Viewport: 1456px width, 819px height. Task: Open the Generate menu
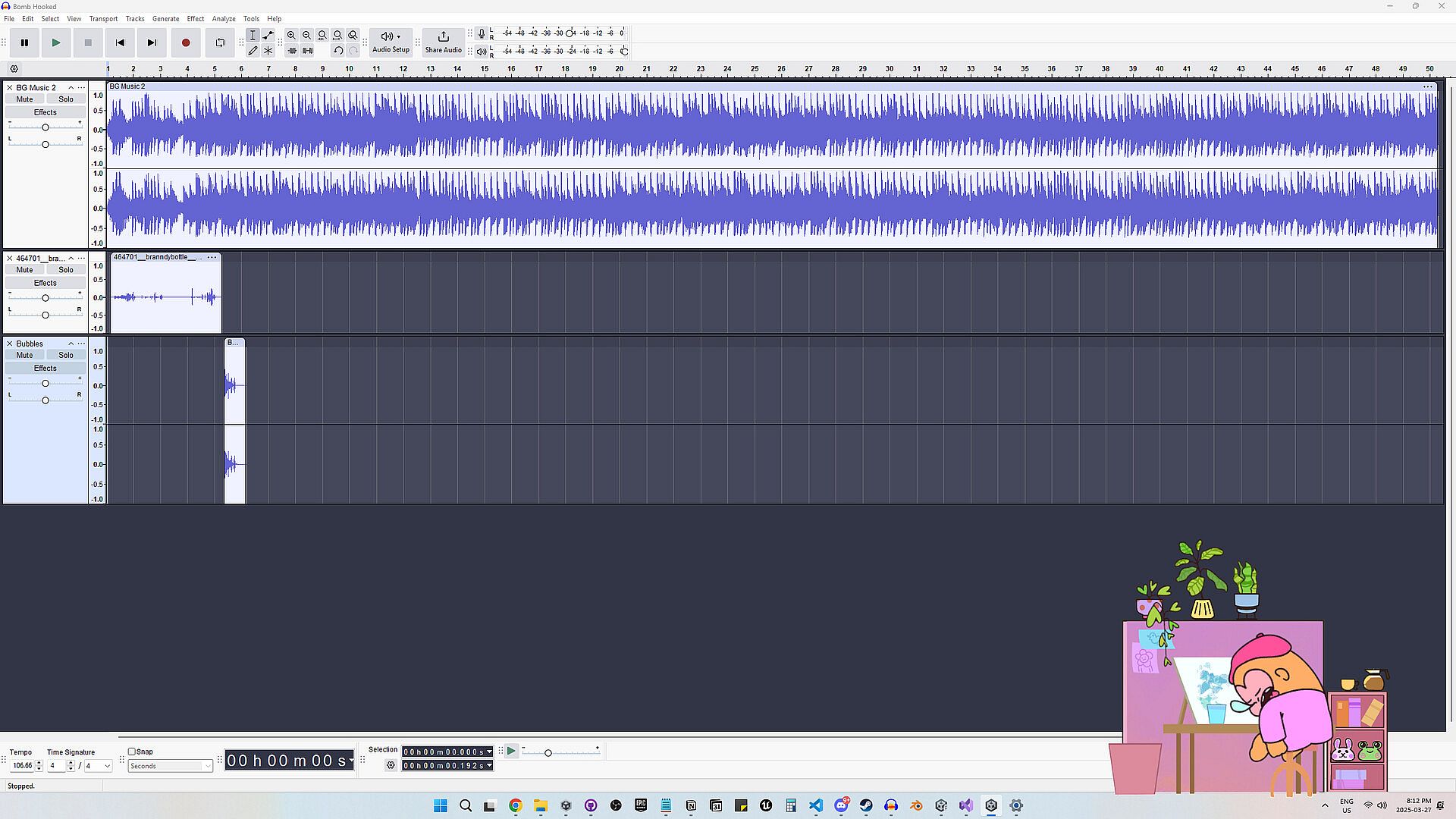(165, 19)
